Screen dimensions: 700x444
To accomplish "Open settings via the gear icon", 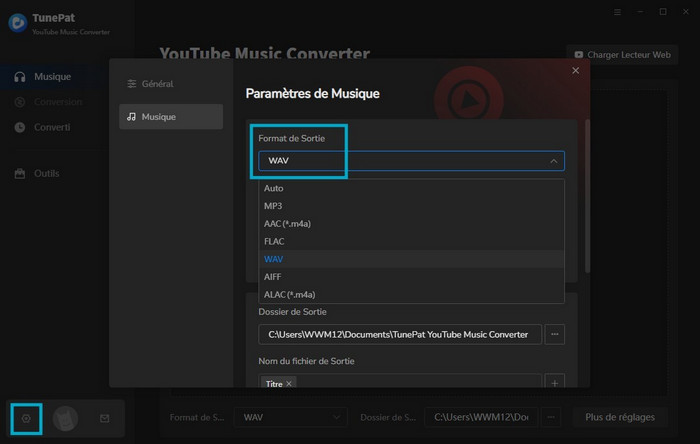I will coord(26,419).
